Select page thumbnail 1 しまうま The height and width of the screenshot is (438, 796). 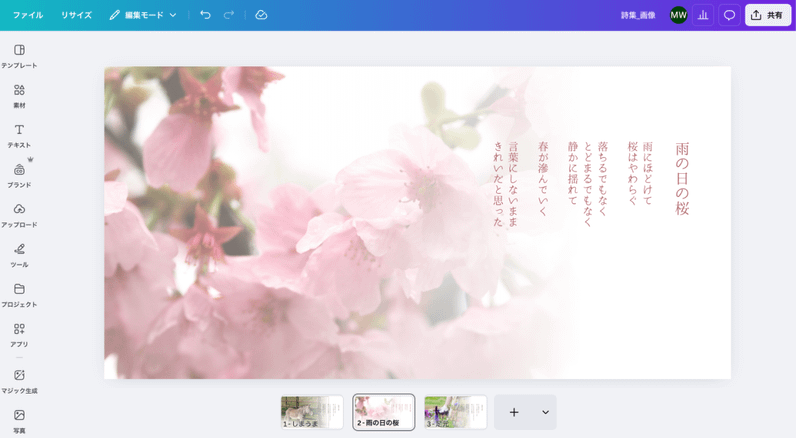pyautogui.click(x=312, y=412)
